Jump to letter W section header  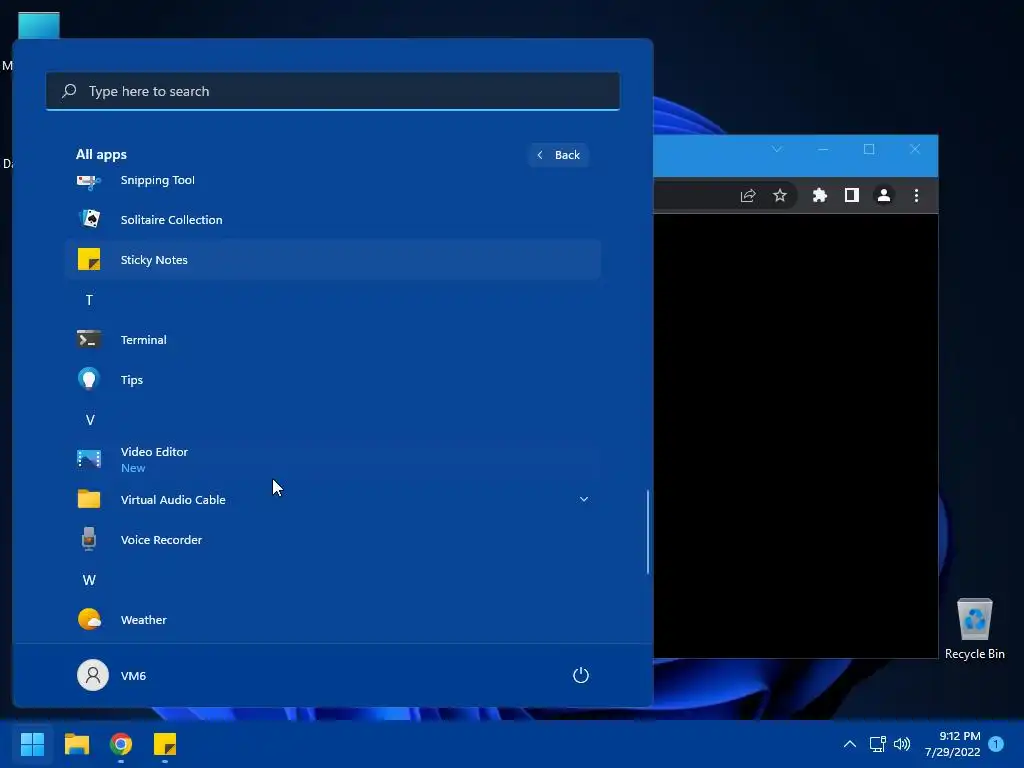[x=89, y=580]
